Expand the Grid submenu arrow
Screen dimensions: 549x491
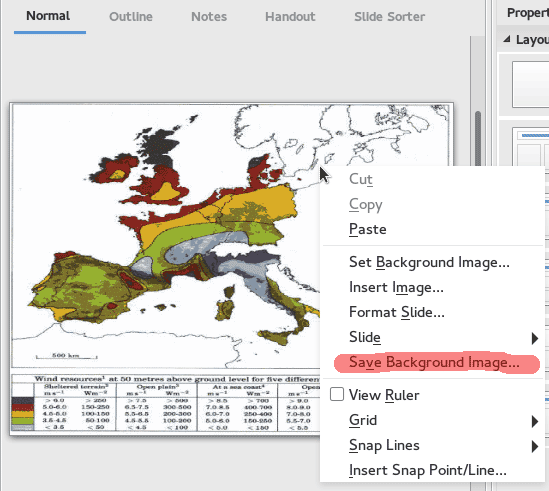click(x=534, y=421)
